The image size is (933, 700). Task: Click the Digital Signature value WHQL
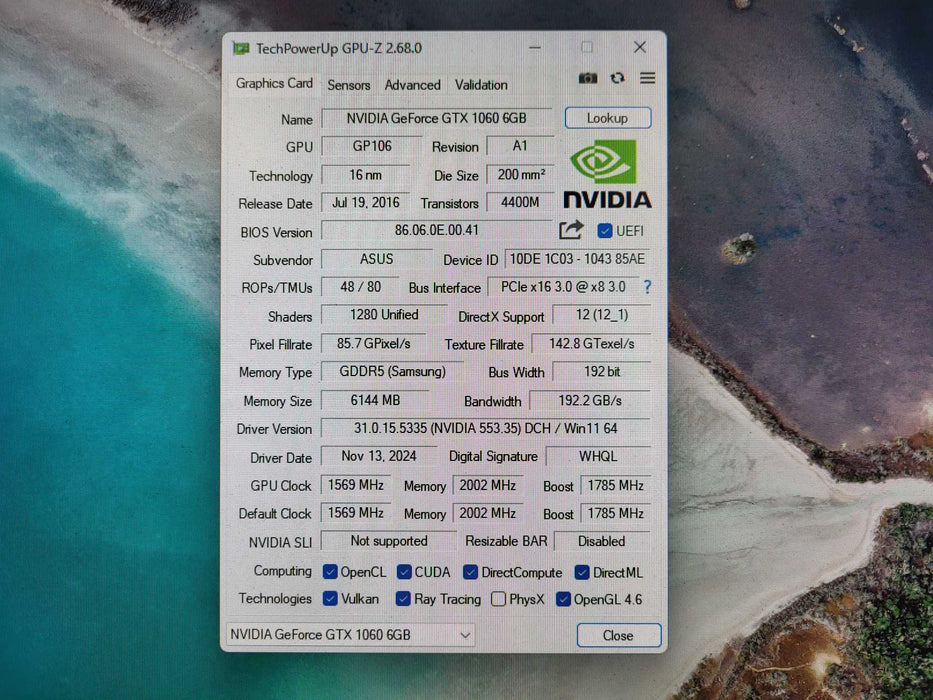(x=598, y=457)
